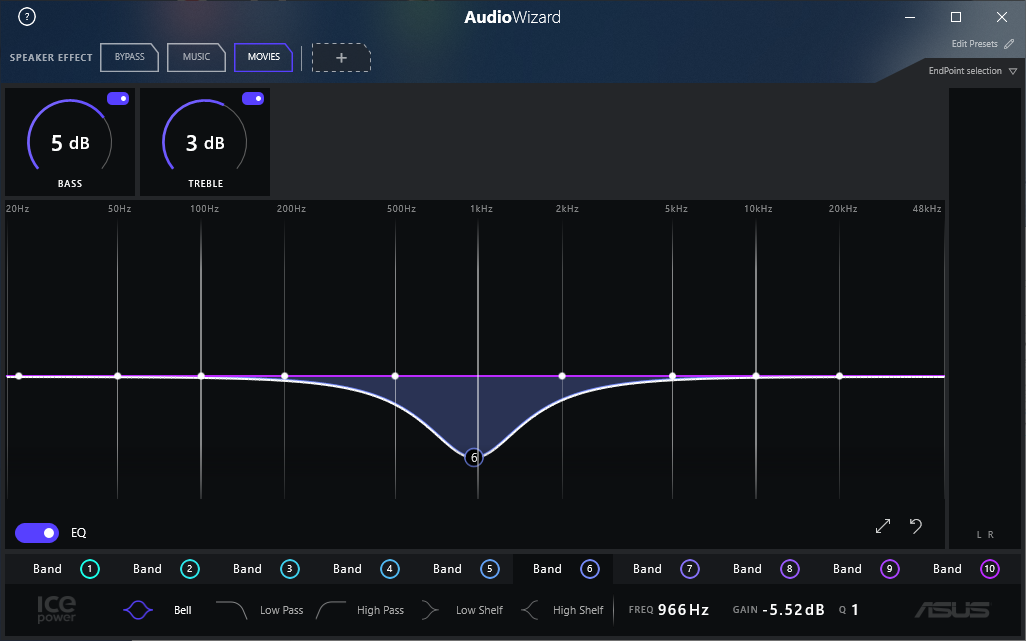Screen dimensions: 1026x641
Task: Select Band 7 circle icon
Action: click(690, 569)
